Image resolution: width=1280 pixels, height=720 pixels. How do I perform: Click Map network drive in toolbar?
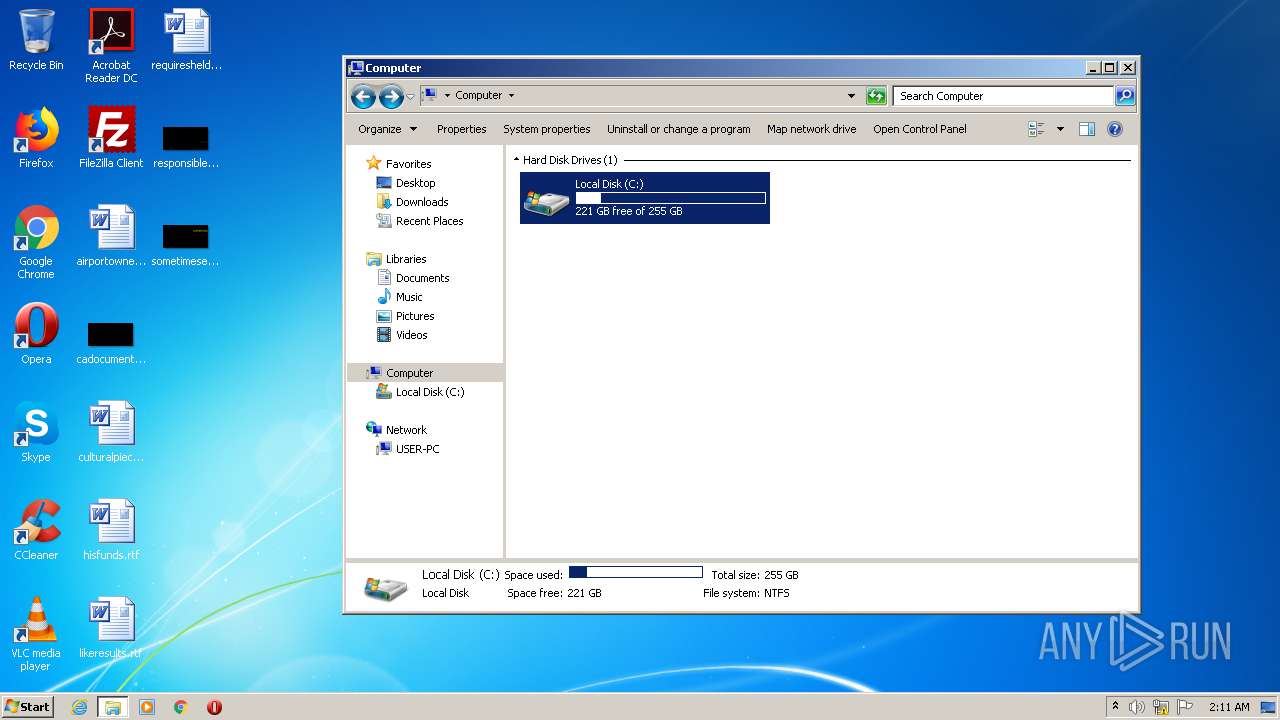(811, 129)
